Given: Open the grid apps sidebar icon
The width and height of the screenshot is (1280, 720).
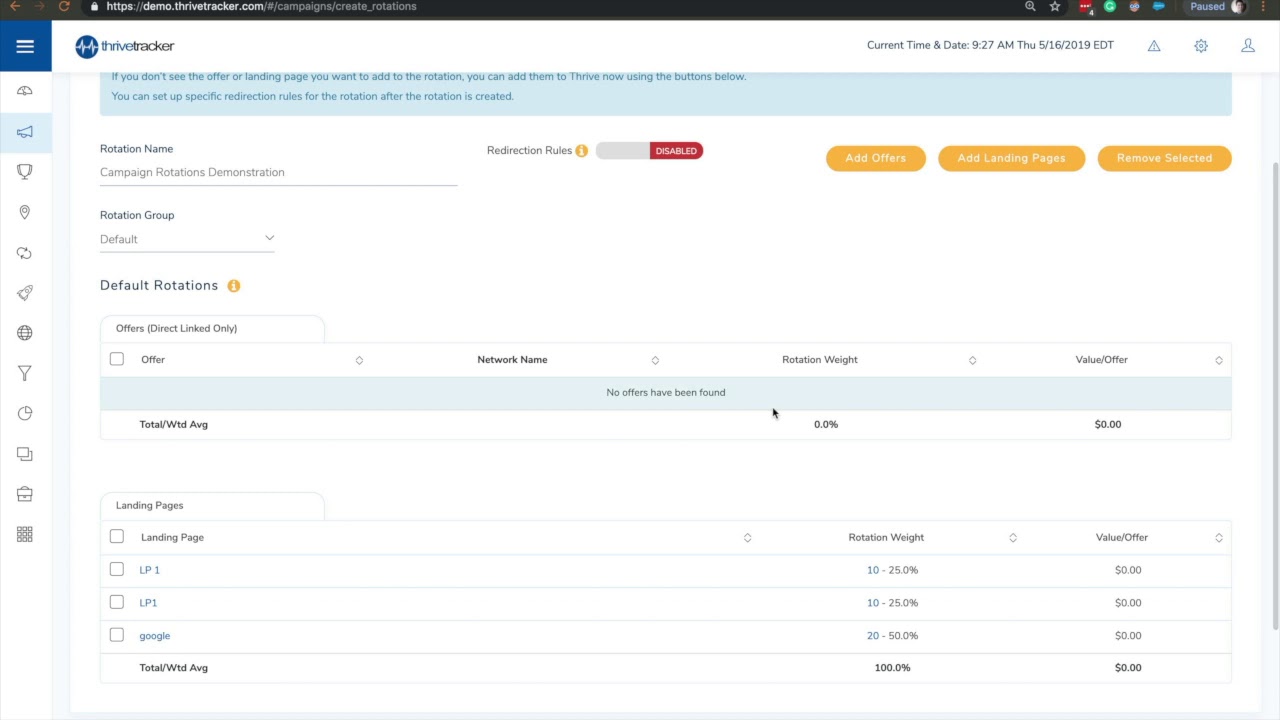Looking at the screenshot, I should click(x=25, y=534).
